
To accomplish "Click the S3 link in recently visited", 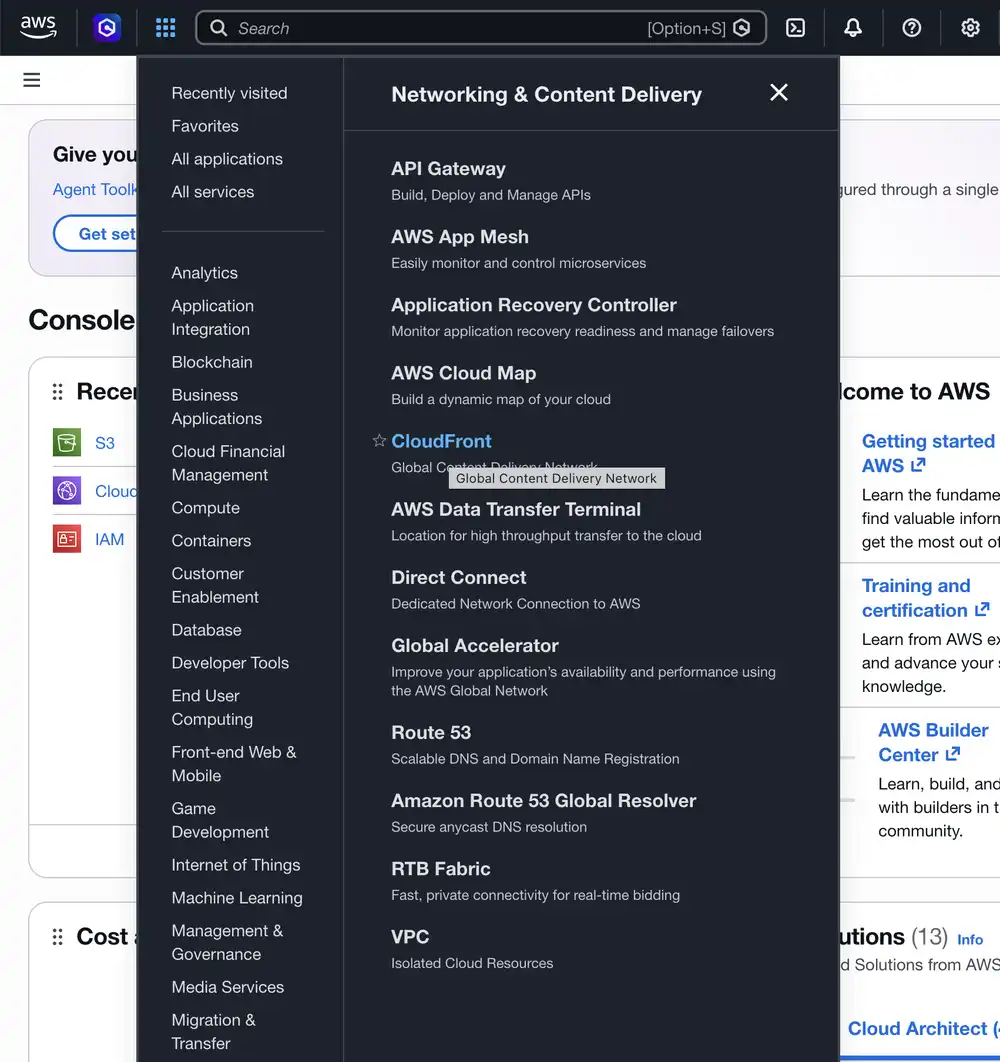I will [105, 443].
